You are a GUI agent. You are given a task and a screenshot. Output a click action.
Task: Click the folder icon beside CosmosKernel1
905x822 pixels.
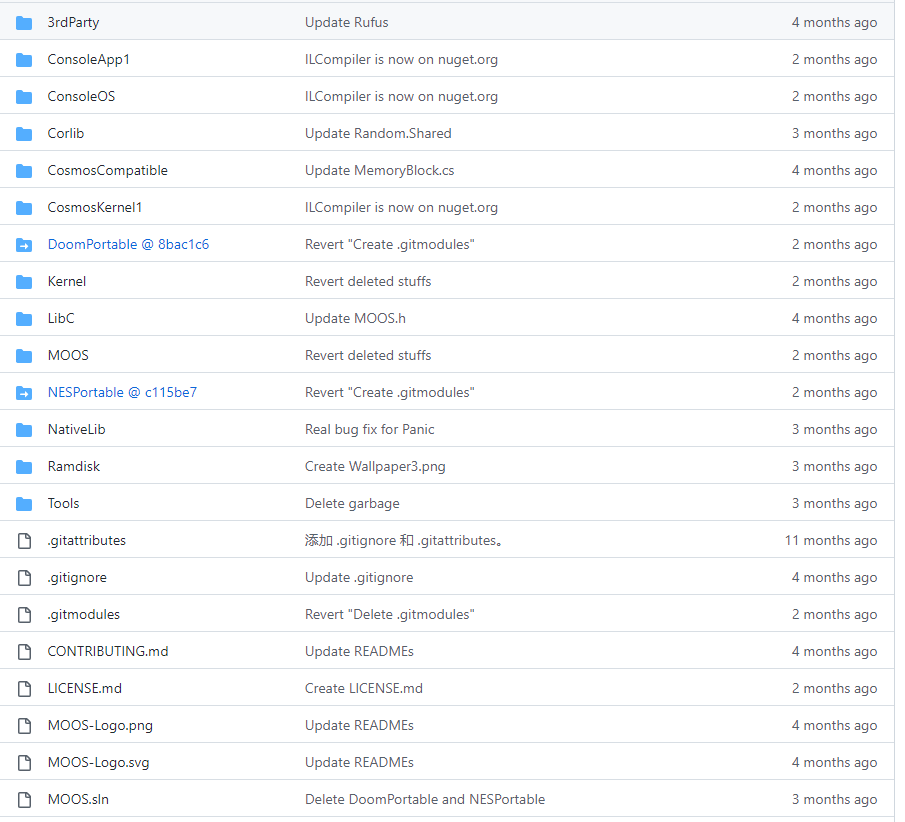tap(24, 207)
